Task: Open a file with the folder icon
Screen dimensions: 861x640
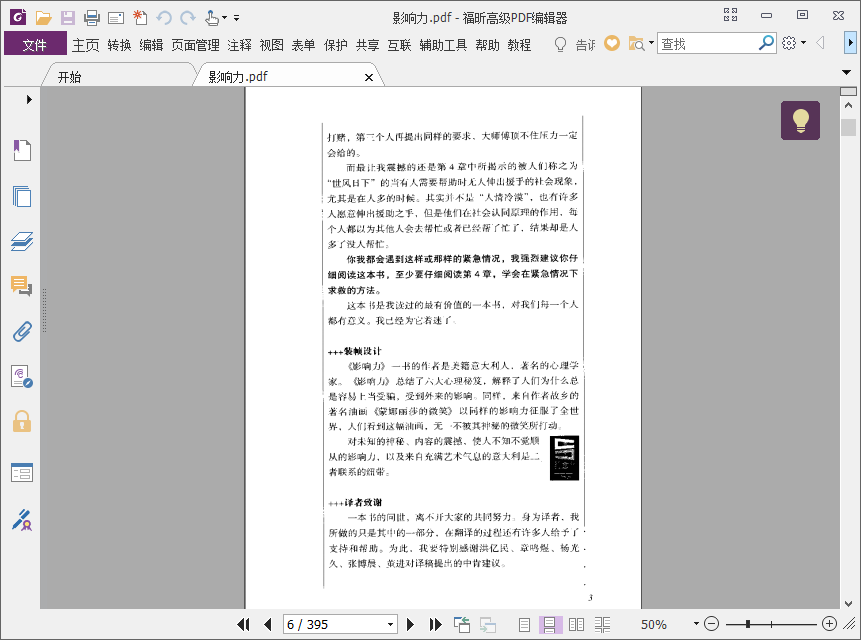Action: 43,18
